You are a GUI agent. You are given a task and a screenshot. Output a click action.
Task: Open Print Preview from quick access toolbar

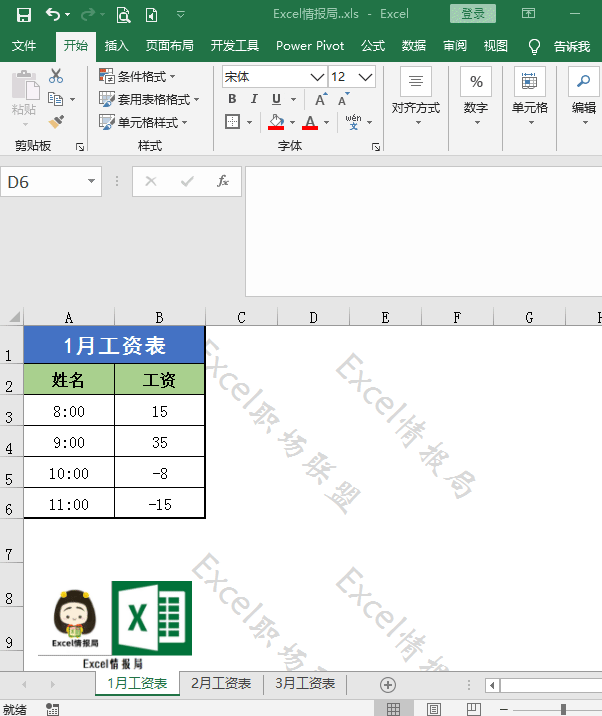click(x=123, y=15)
